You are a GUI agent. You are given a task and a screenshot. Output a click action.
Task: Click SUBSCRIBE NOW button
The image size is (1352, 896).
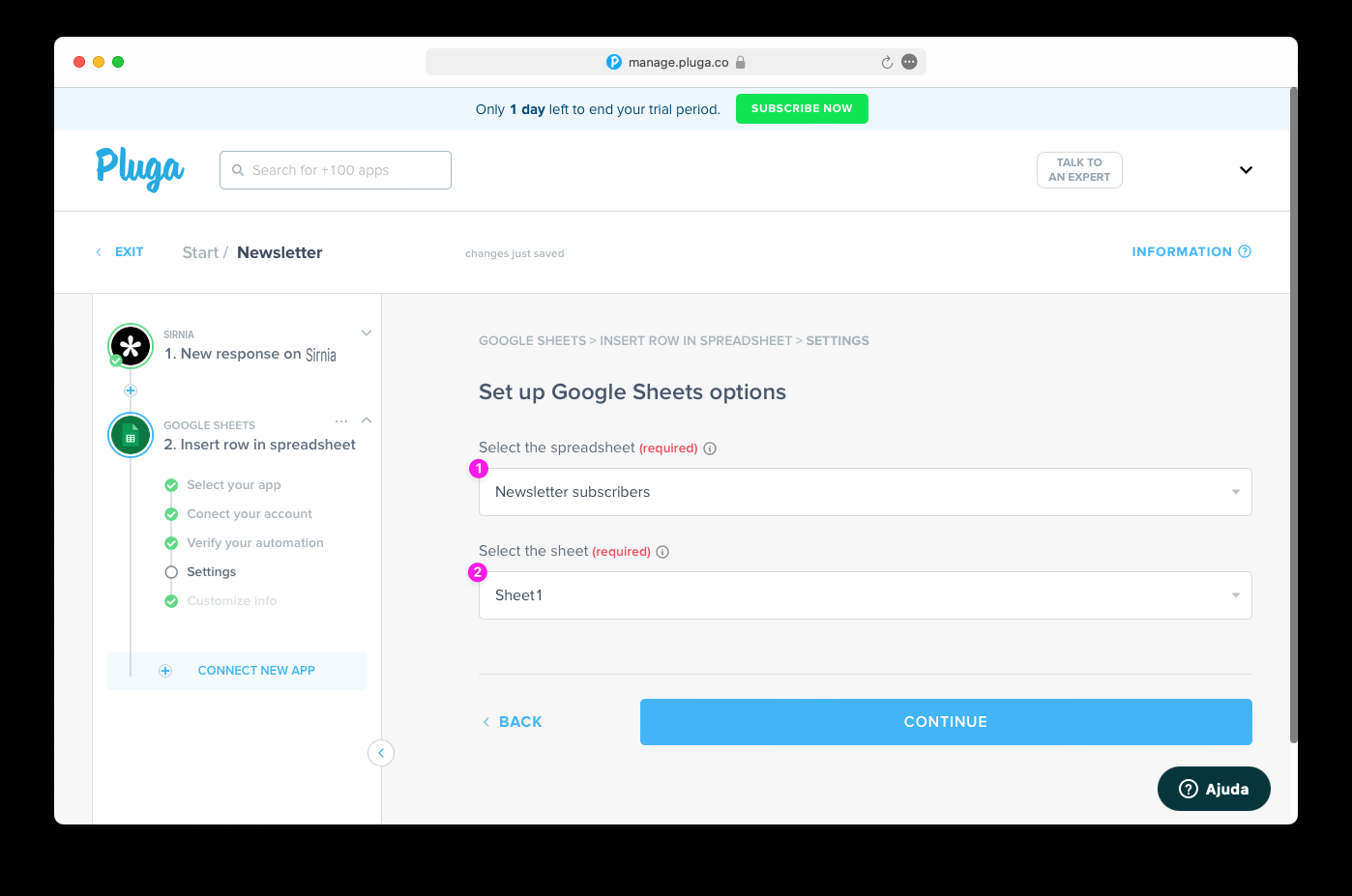tap(802, 108)
